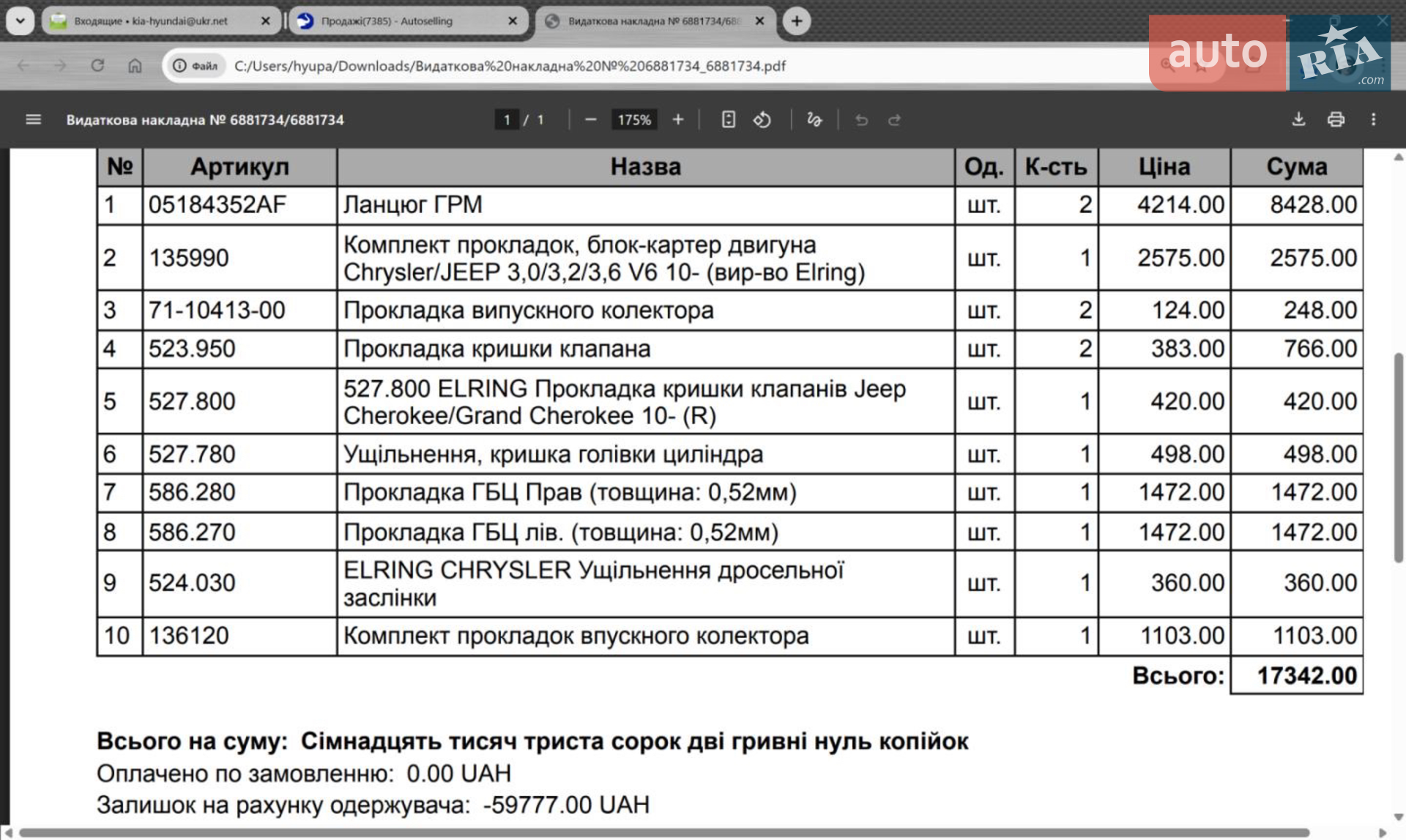Viewport: 1406px width, 840px height.
Task: Open the PDF viewer more actions menu
Action: (x=1373, y=119)
